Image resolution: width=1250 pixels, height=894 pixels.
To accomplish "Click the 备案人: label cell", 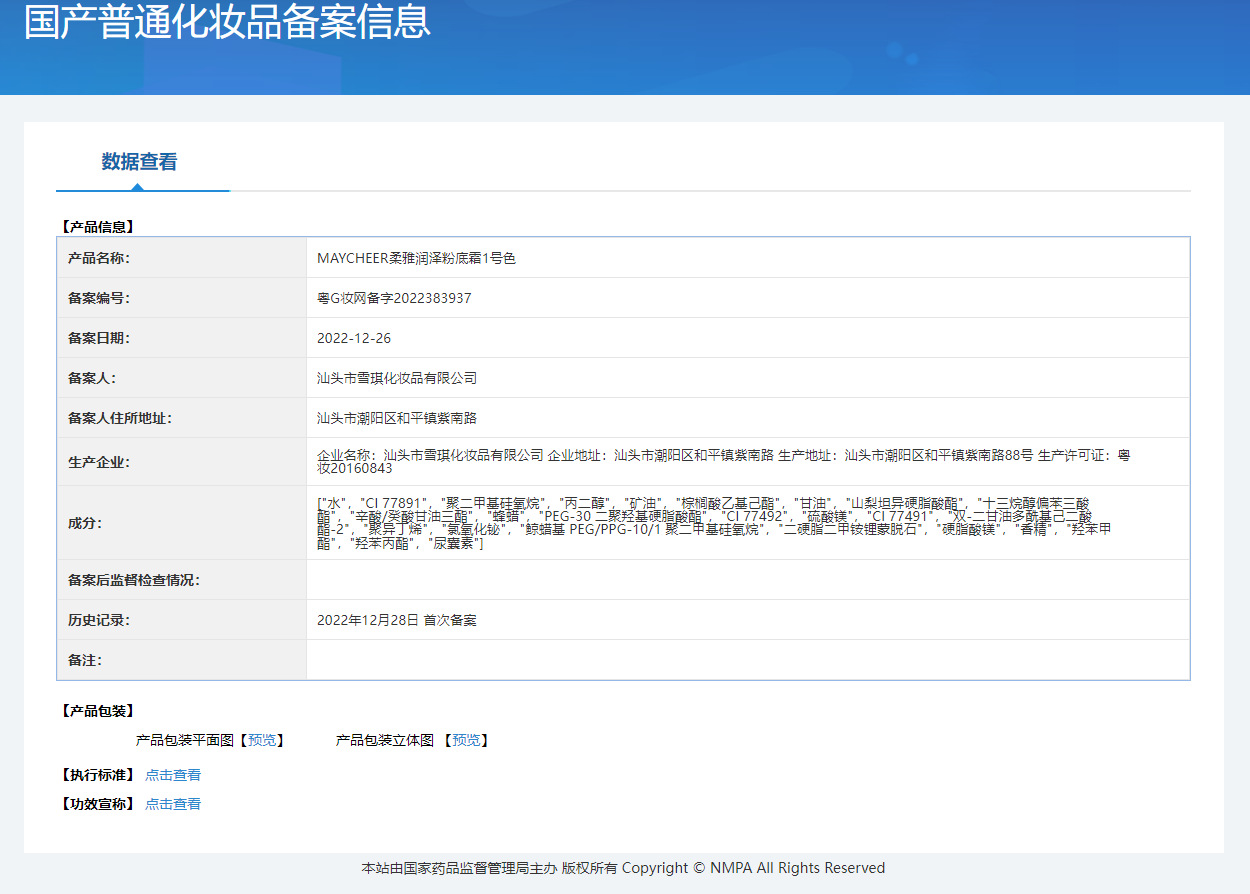I will pos(182,378).
